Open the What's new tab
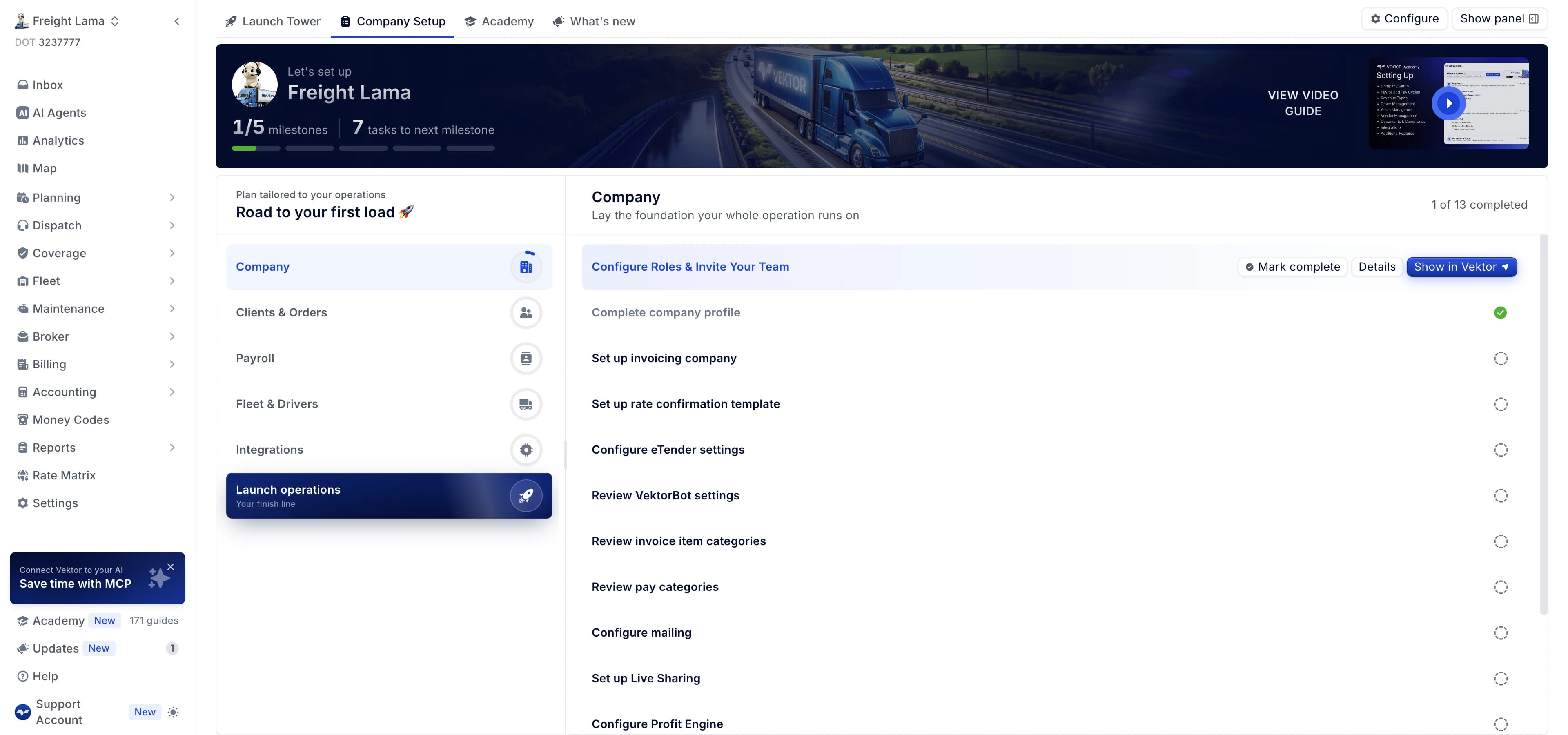Image resolution: width=1568 pixels, height=735 pixels. point(594,21)
